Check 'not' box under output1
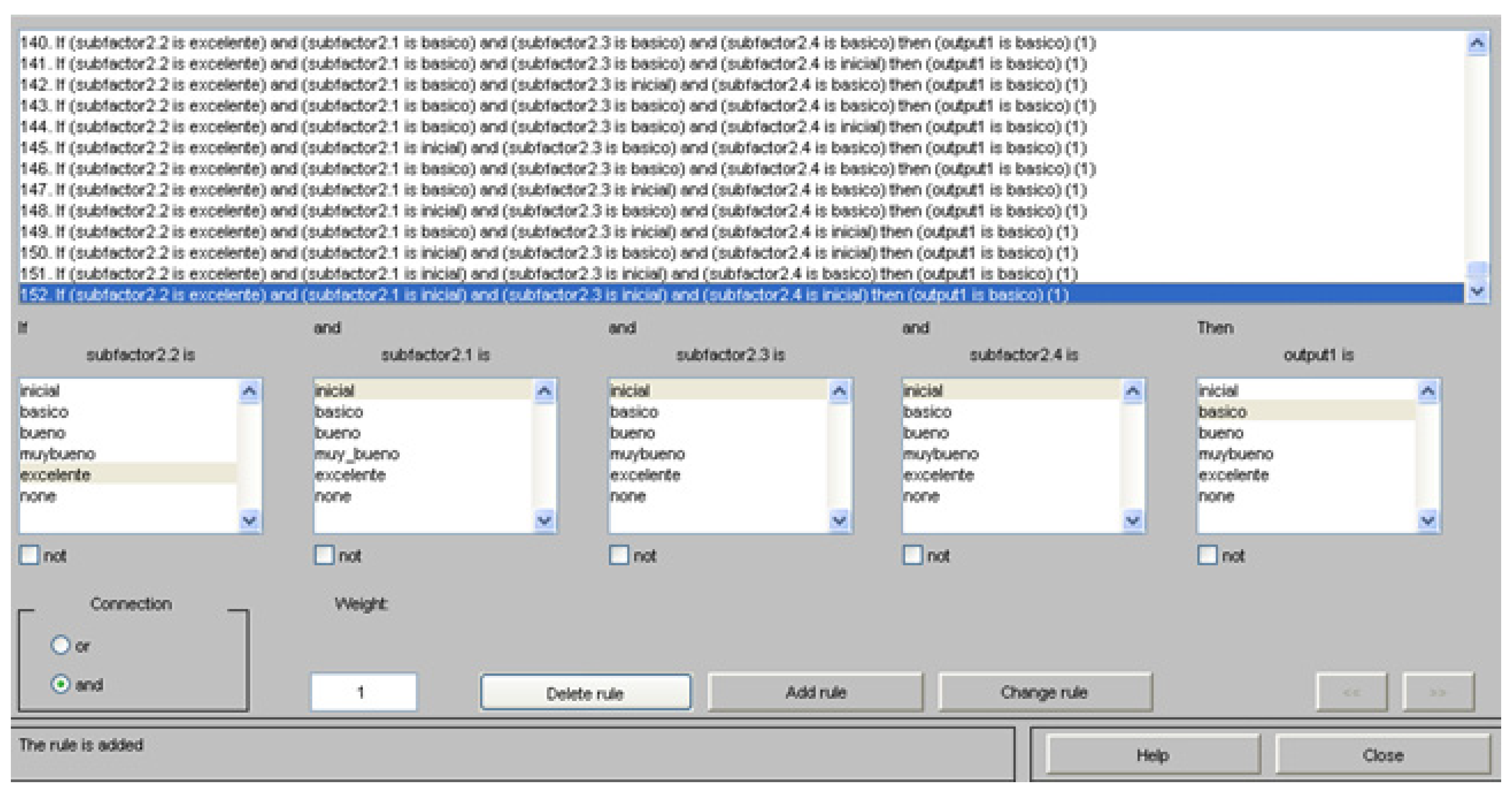The height and width of the screenshot is (793, 1512). click(x=1207, y=555)
